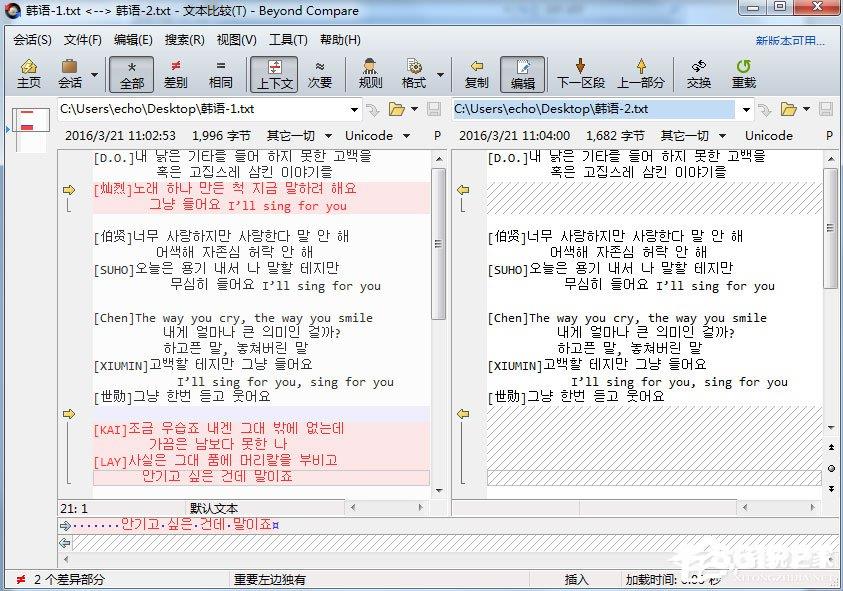Click the 插入 insert mode indicator
The height and width of the screenshot is (591, 843).
click(x=576, y=579)
